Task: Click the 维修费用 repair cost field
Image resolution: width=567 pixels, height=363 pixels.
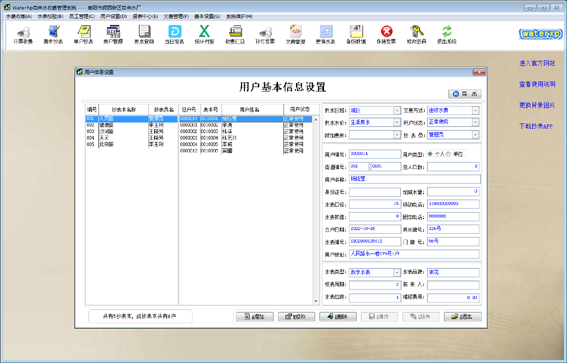Action: tap(453, 298)
